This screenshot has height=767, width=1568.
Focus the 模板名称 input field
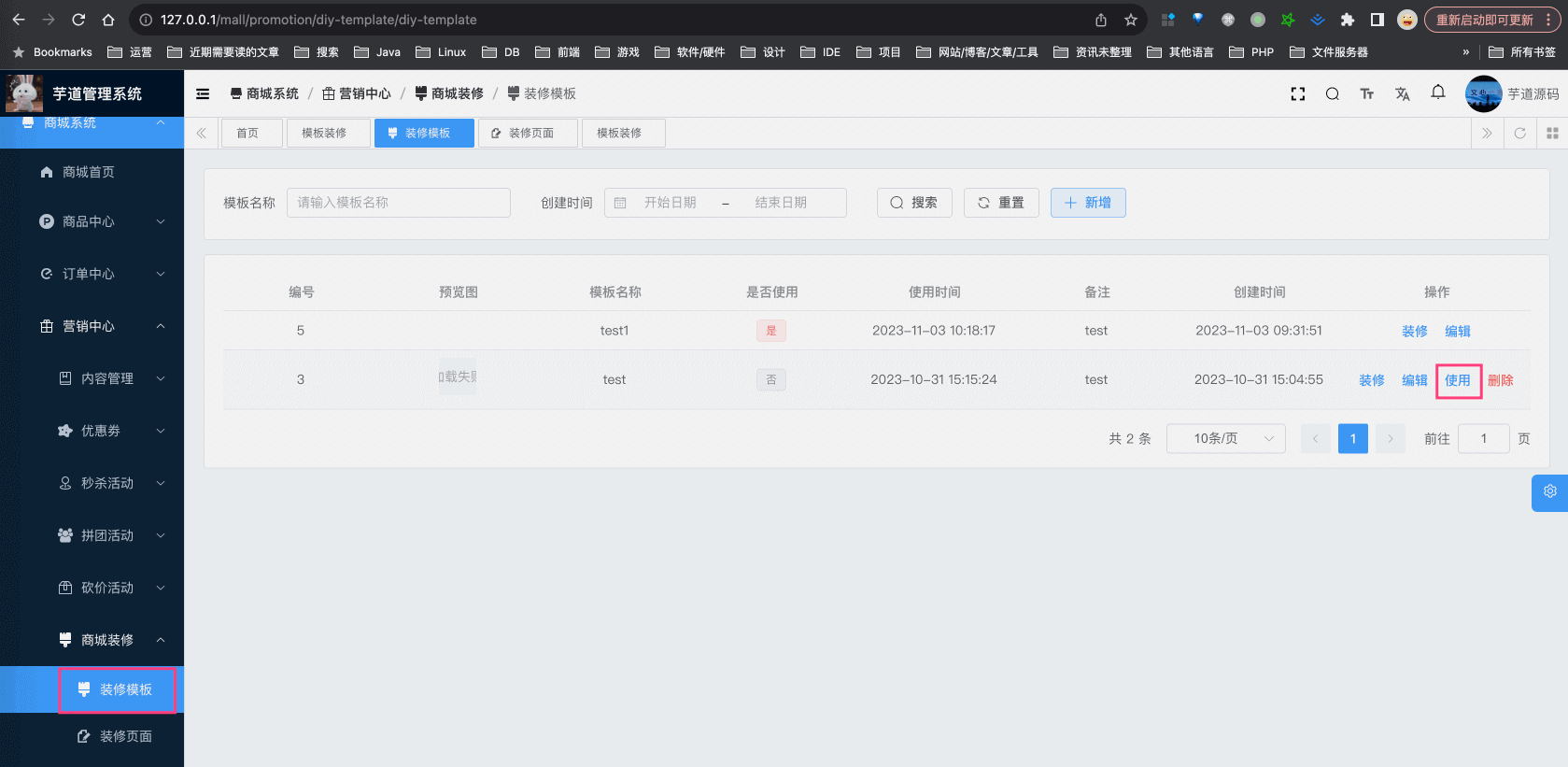398,203
